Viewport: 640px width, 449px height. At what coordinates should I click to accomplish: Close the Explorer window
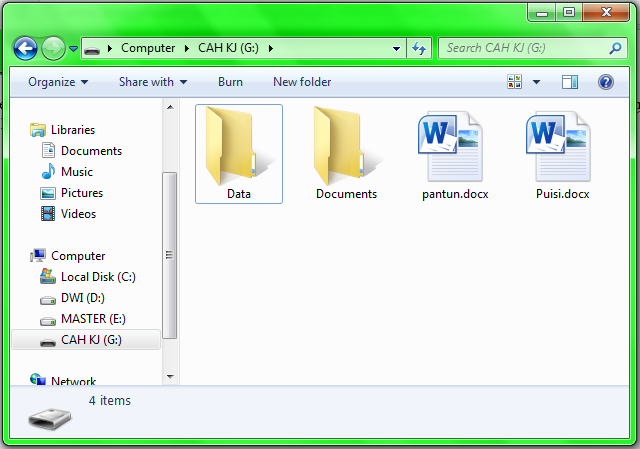pos(606,13)
